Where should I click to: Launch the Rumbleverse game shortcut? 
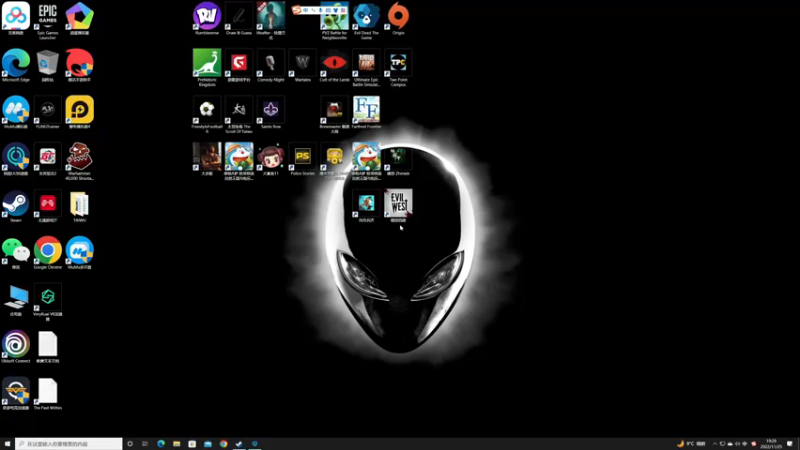coord(207,16)
